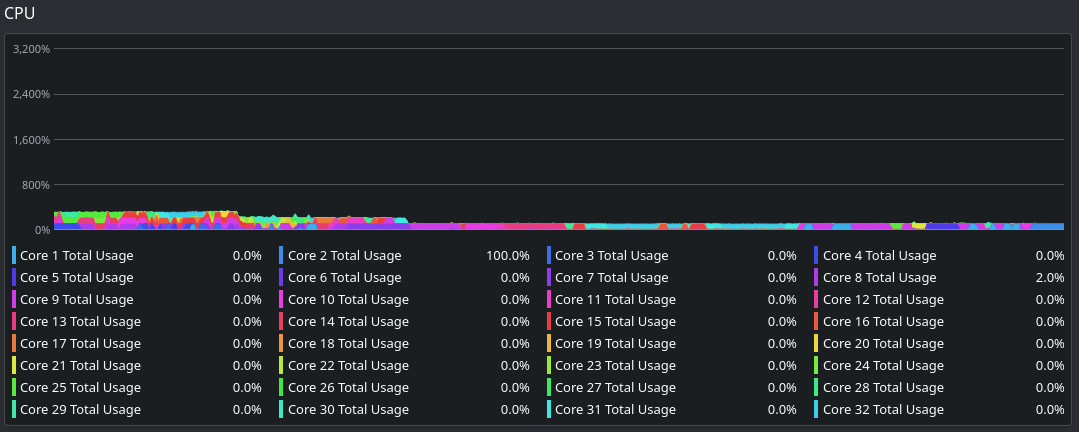
Task: Select the Core 21 Total Usage label
Action: 81,365
